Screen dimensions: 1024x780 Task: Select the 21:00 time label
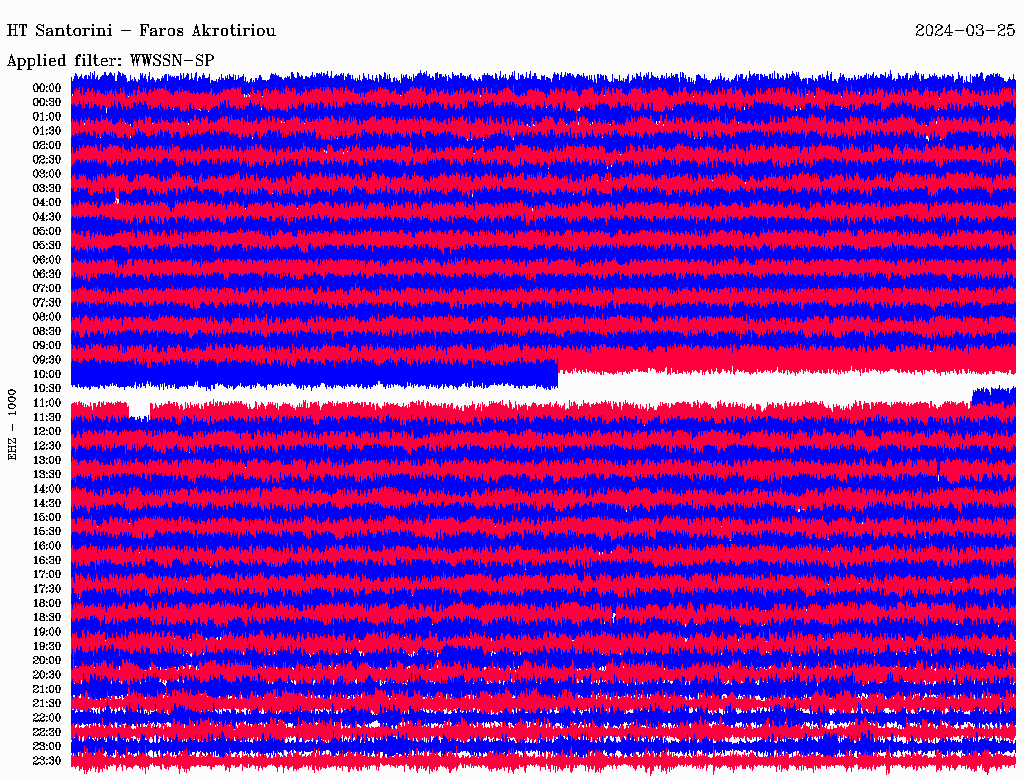click(47, 689)
